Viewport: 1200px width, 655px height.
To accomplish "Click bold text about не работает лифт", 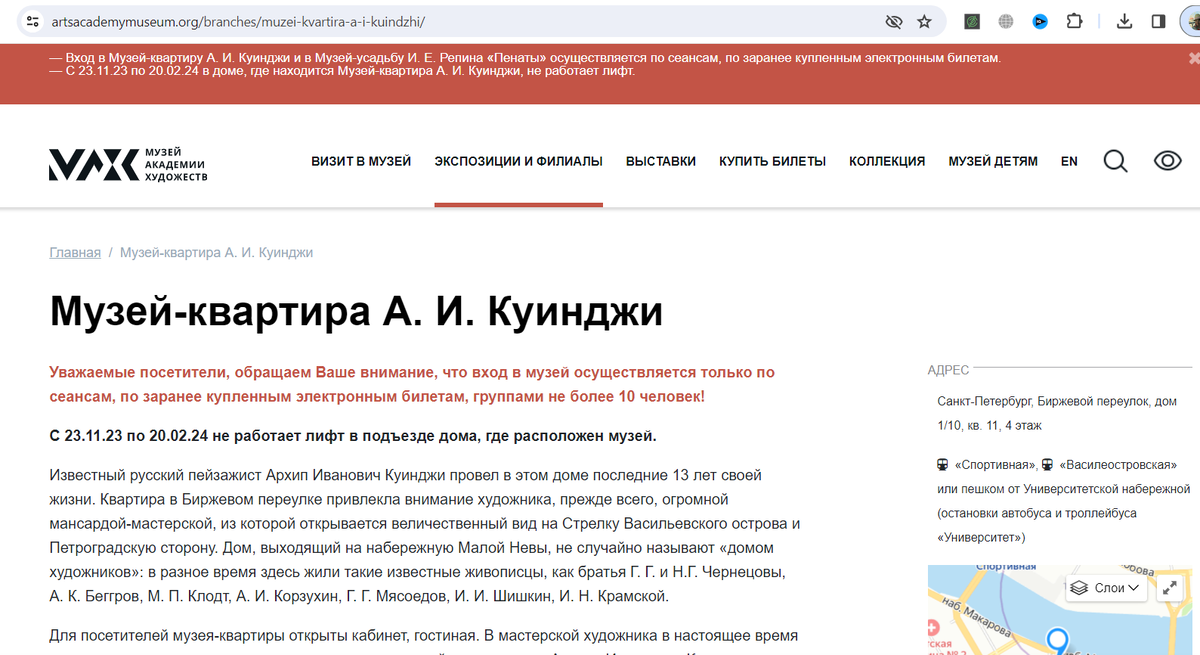I will coord(353,436).
